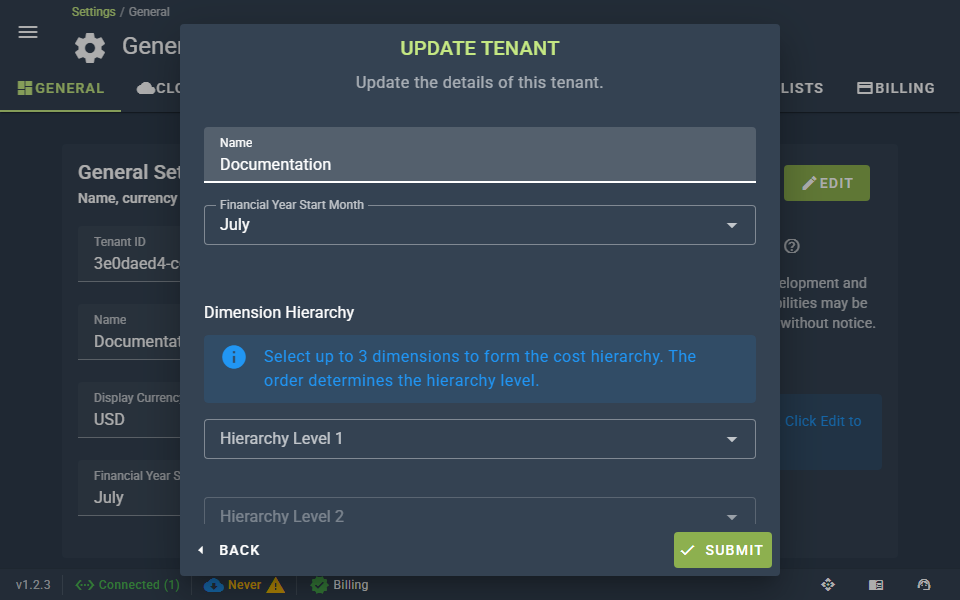Click the Back button in dialog
Viewport: 960px width, 600px height.
tap(229, 550)
